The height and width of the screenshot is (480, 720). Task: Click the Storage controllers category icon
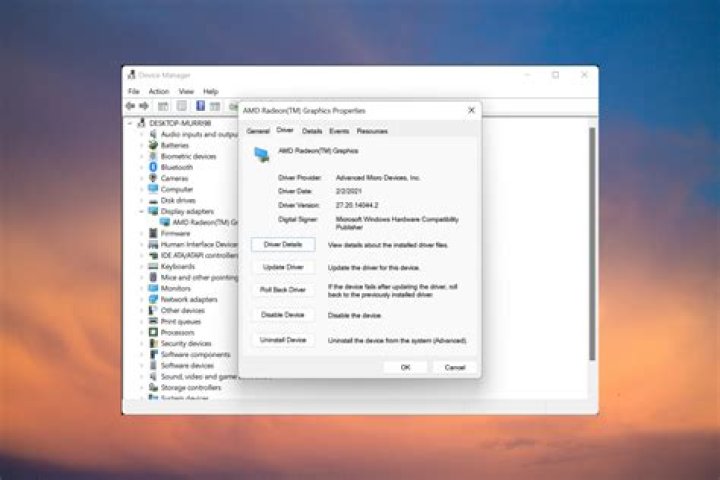pos(153,387)
